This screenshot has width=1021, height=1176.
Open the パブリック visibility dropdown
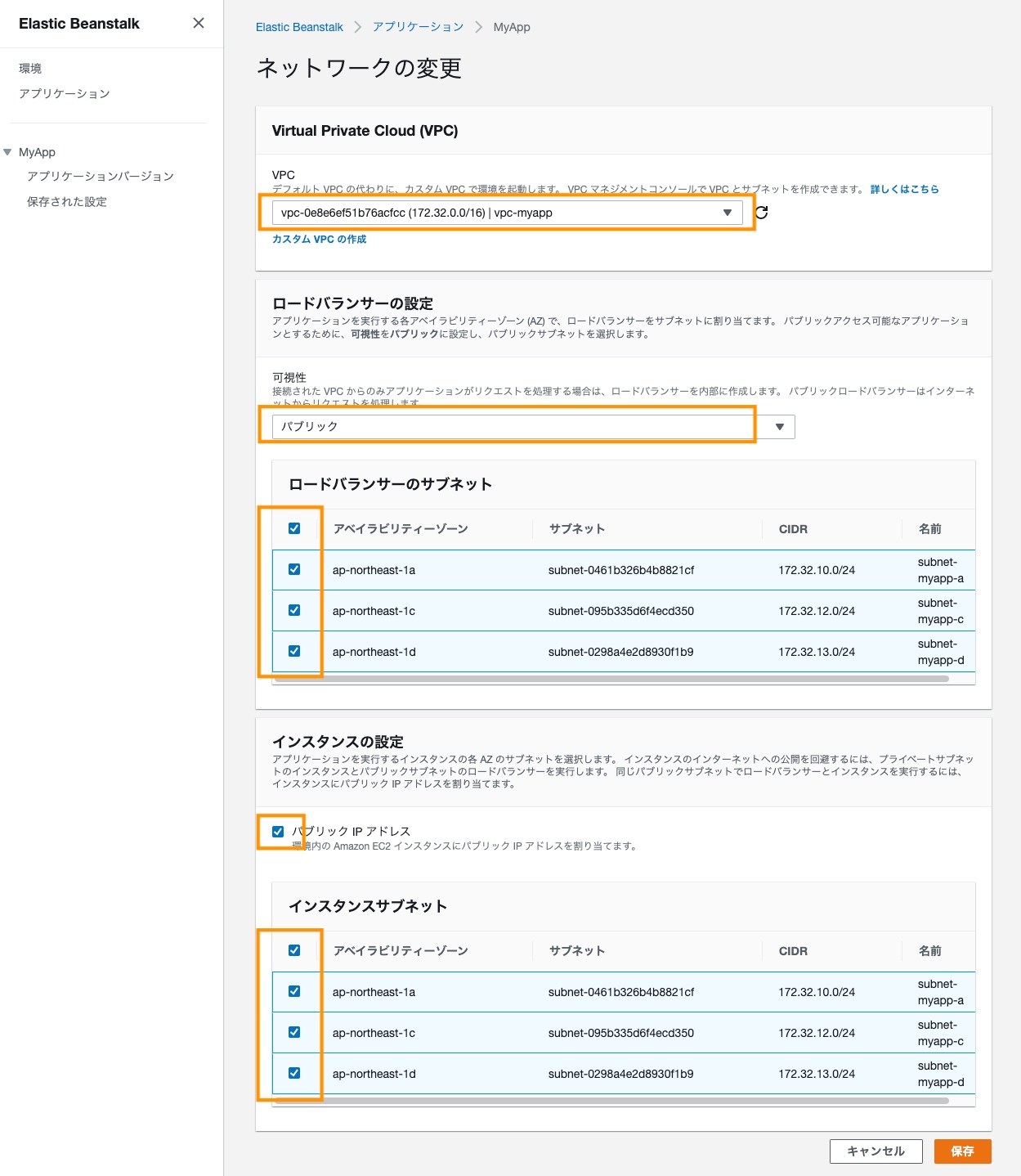click(533, 427)
